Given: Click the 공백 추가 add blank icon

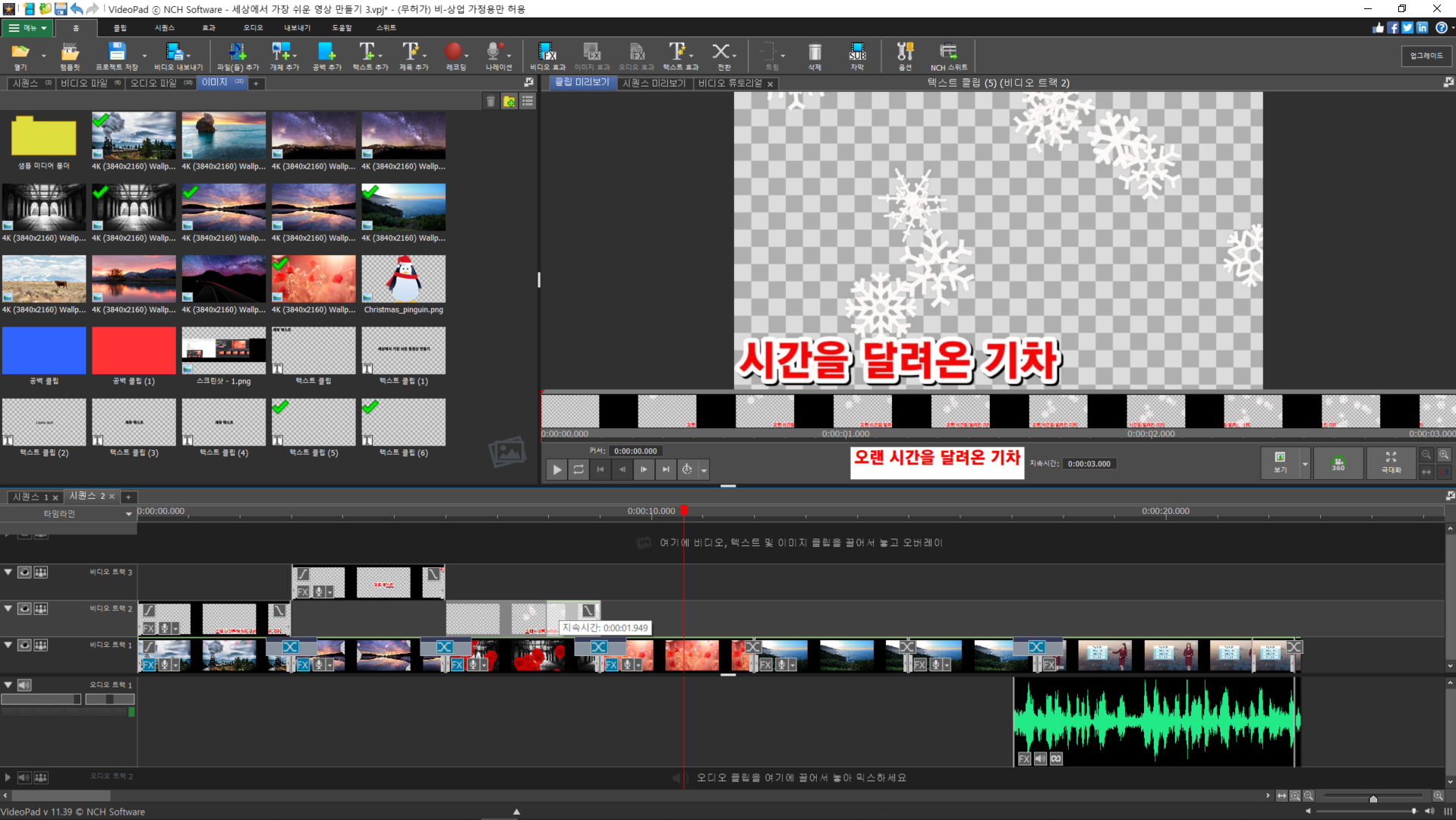Looking at the screenshot, I should point(326,56).
